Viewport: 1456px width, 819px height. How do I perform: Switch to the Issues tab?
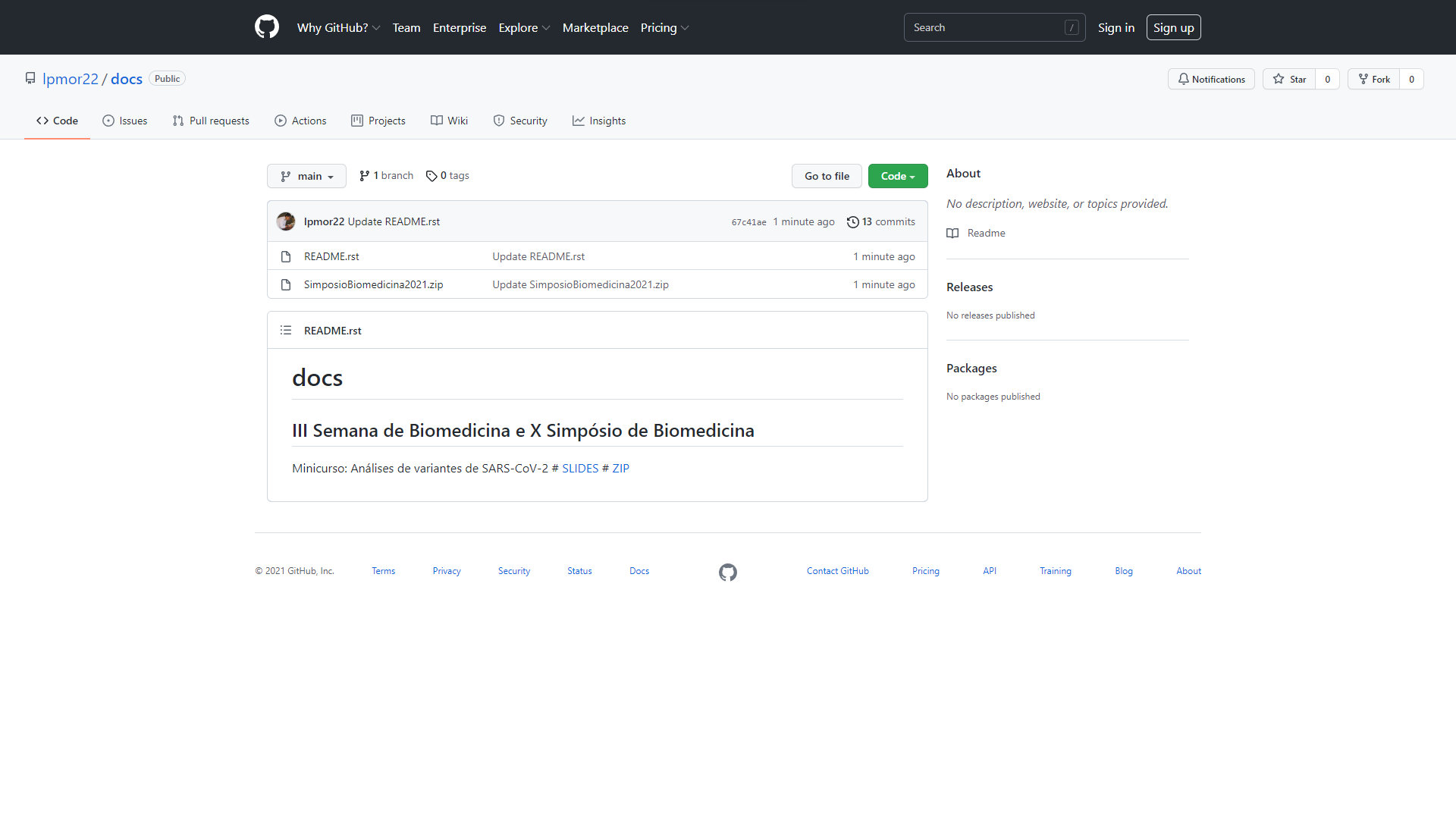(x=125, y=121)
